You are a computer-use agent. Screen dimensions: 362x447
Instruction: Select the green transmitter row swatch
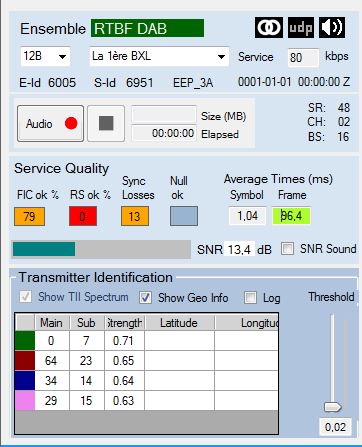pyautogui.click(x=25, y=340)
